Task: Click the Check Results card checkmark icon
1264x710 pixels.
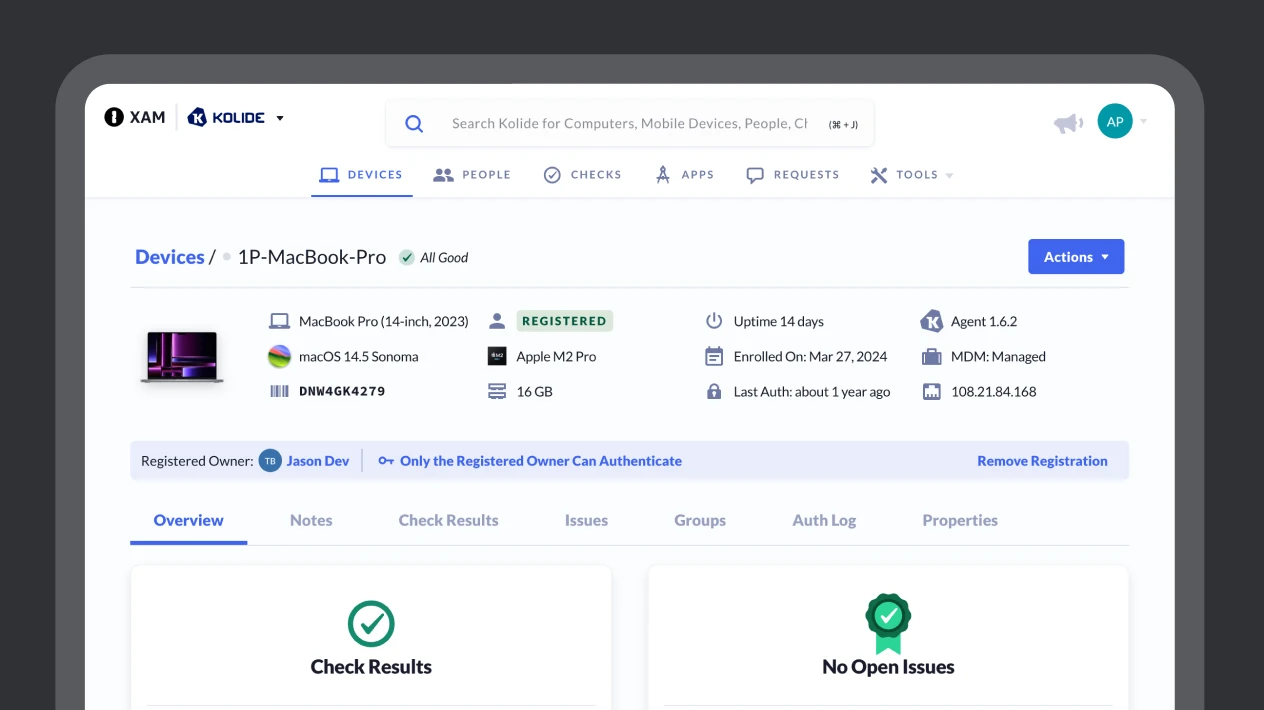Action: (371, 623)
